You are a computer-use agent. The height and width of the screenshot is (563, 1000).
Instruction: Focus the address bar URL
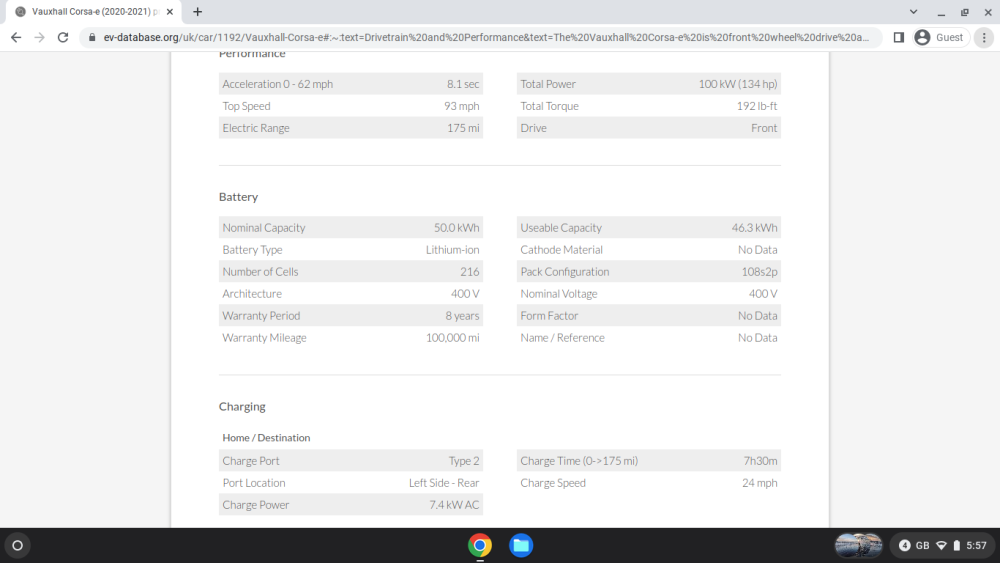(486, 38)
